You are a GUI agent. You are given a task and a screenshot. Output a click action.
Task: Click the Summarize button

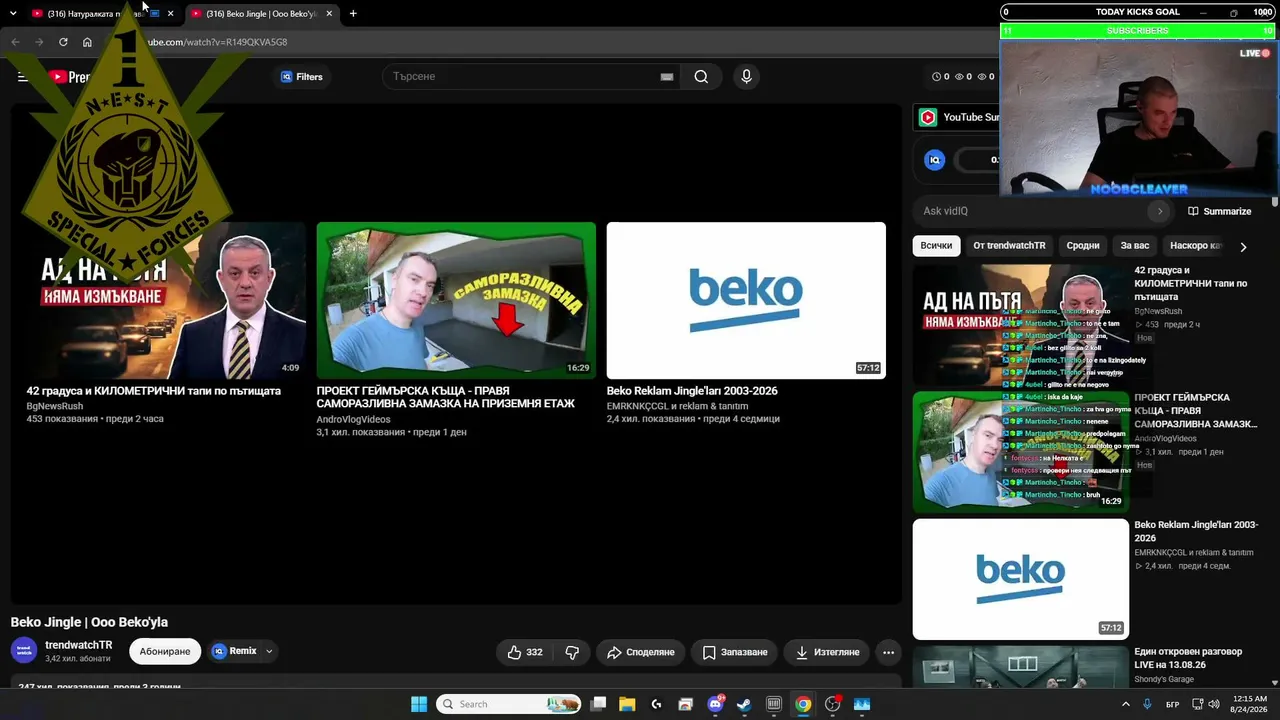coord(1219,211)
